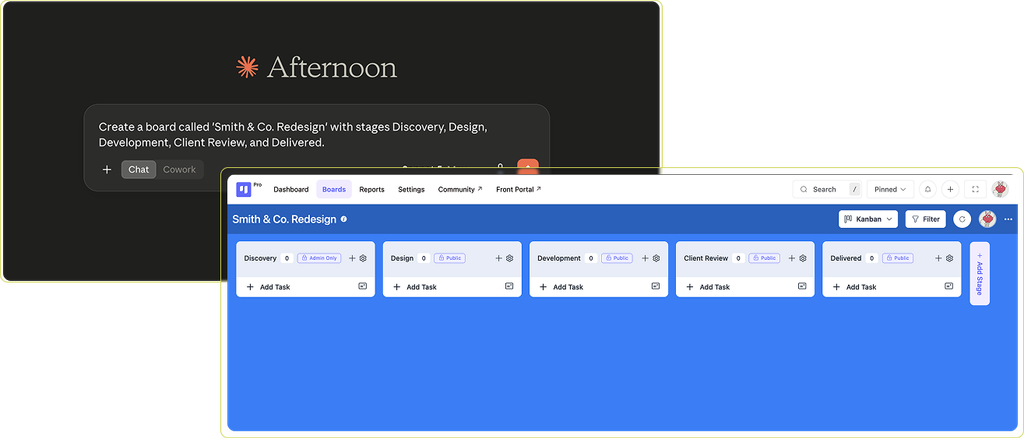The width and height of the screenshot is (1024, 438).
Task: Open the Reports menu item
Action: coord(372,189)
